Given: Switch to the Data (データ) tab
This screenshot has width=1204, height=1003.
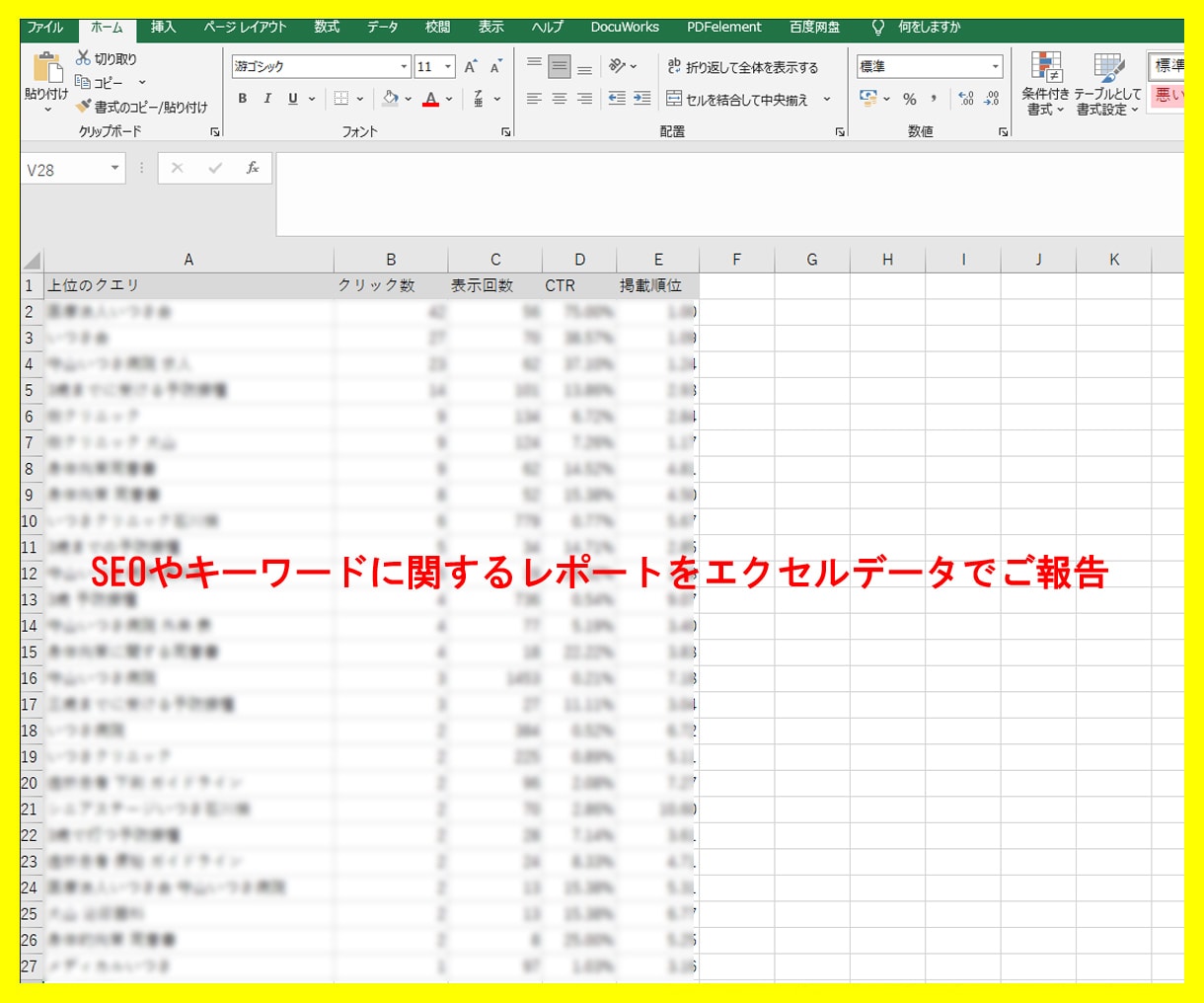Looking at the screenshot, I should coord(383,28).
